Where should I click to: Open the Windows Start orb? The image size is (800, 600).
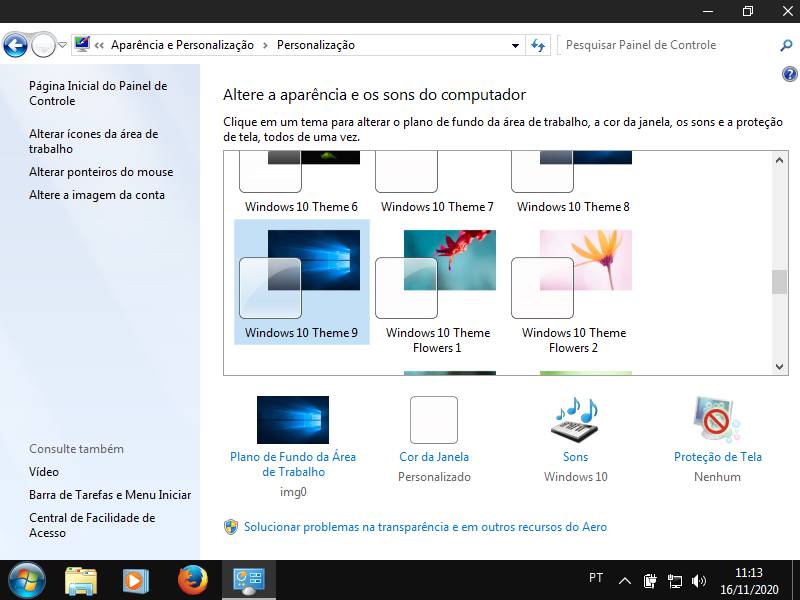(27, 581)
